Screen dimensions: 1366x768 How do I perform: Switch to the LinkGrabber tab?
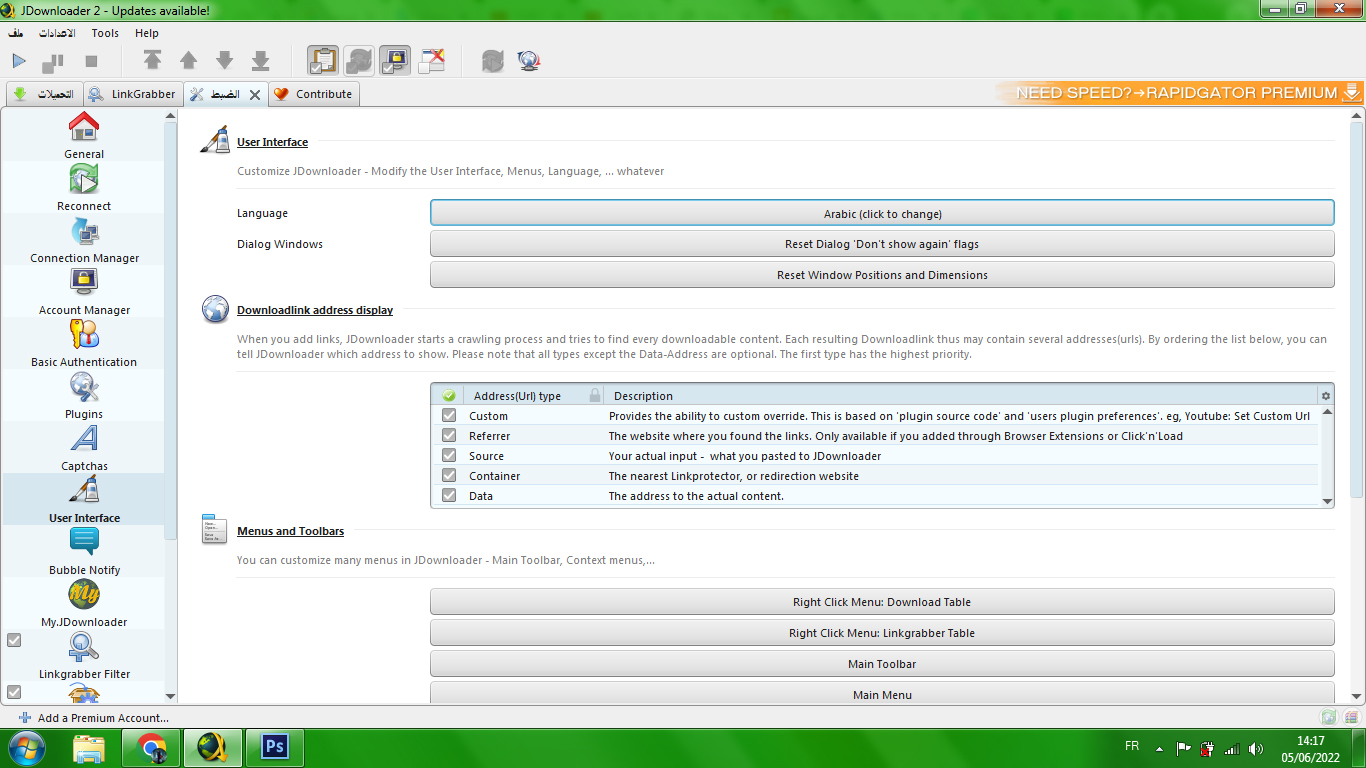coord(134,94)
